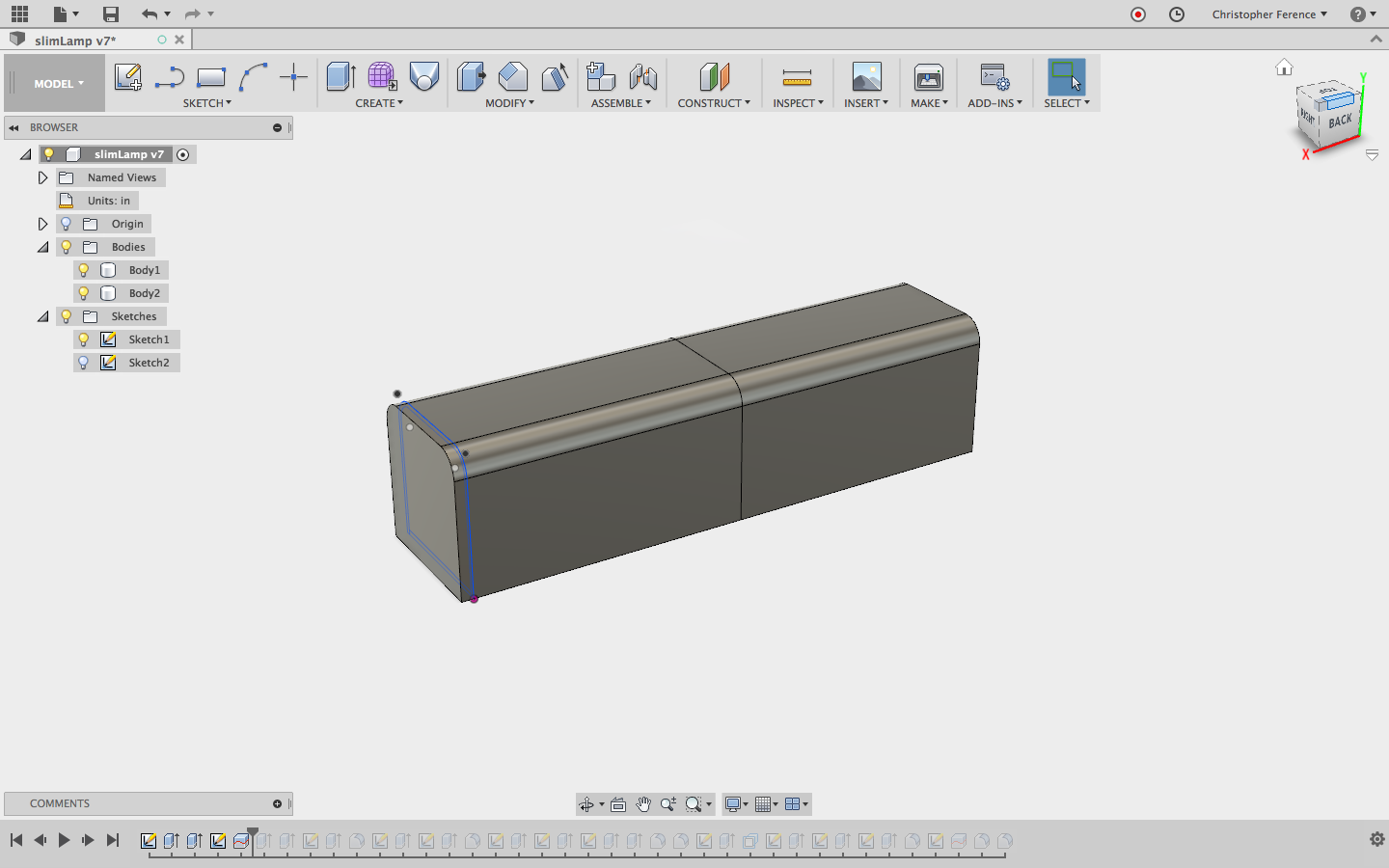Viewport: 1389px width, 868px height.
Task: Click the Make 3D print icon
Action: [x=929, y=77]
